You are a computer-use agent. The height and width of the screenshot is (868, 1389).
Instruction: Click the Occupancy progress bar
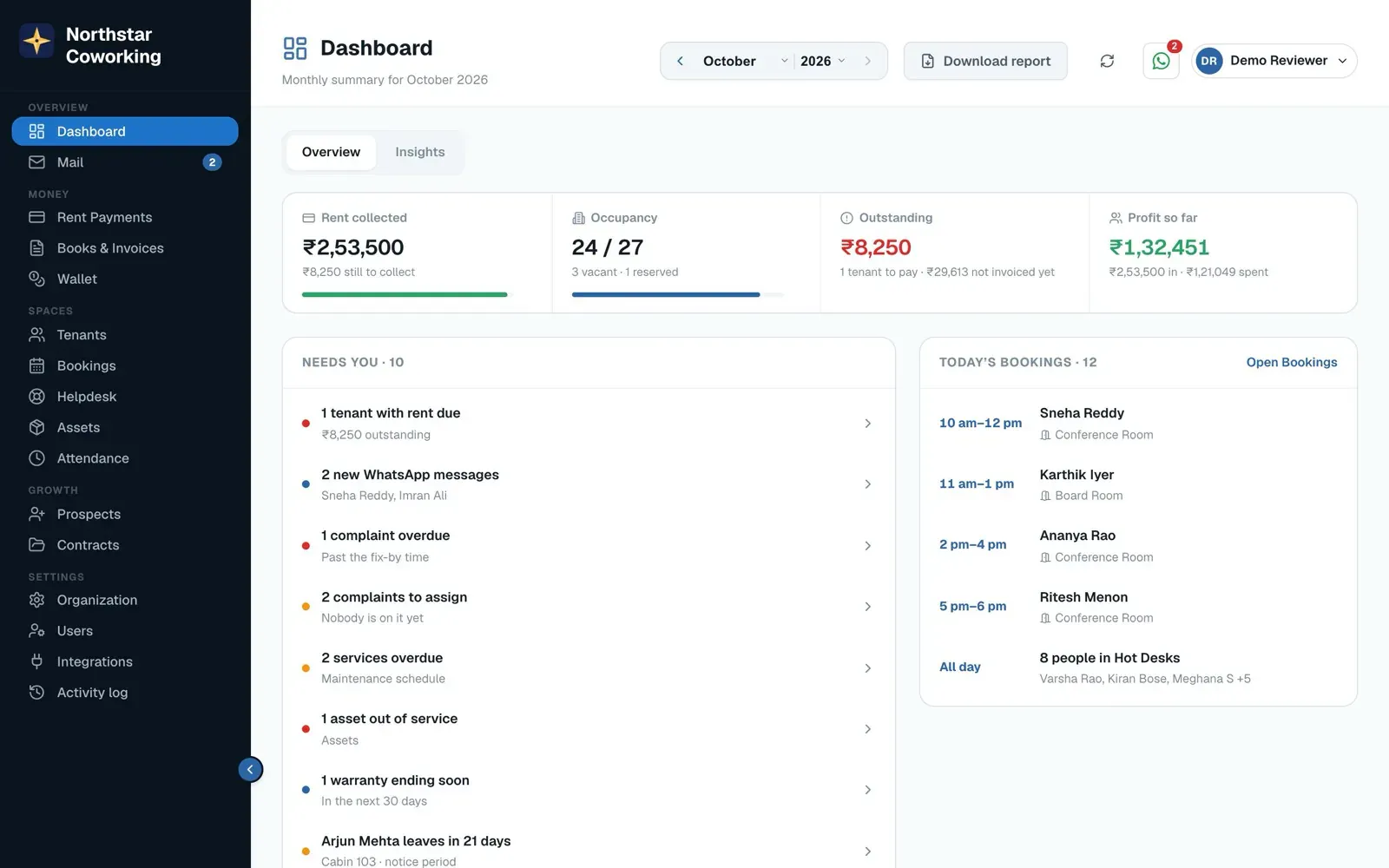[x=678, y=295]
